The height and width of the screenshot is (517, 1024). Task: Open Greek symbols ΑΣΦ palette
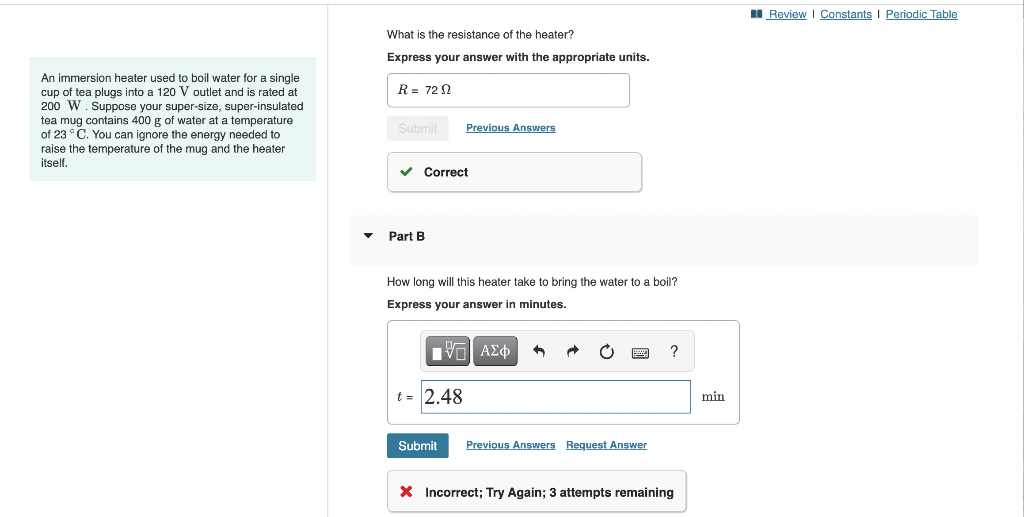pyautogui.click(x=495, y=351)
